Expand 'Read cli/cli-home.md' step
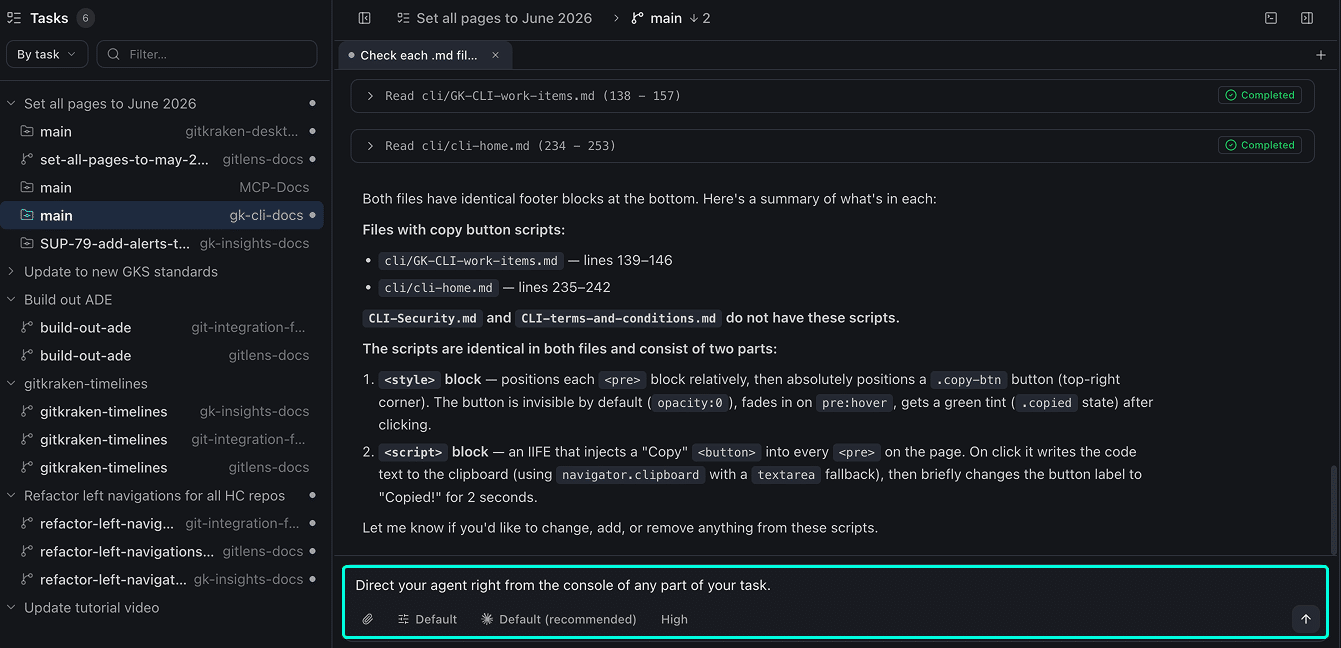Image resolution: width=1341 pixels, height=648 pixels. click(x=370, y=146)
